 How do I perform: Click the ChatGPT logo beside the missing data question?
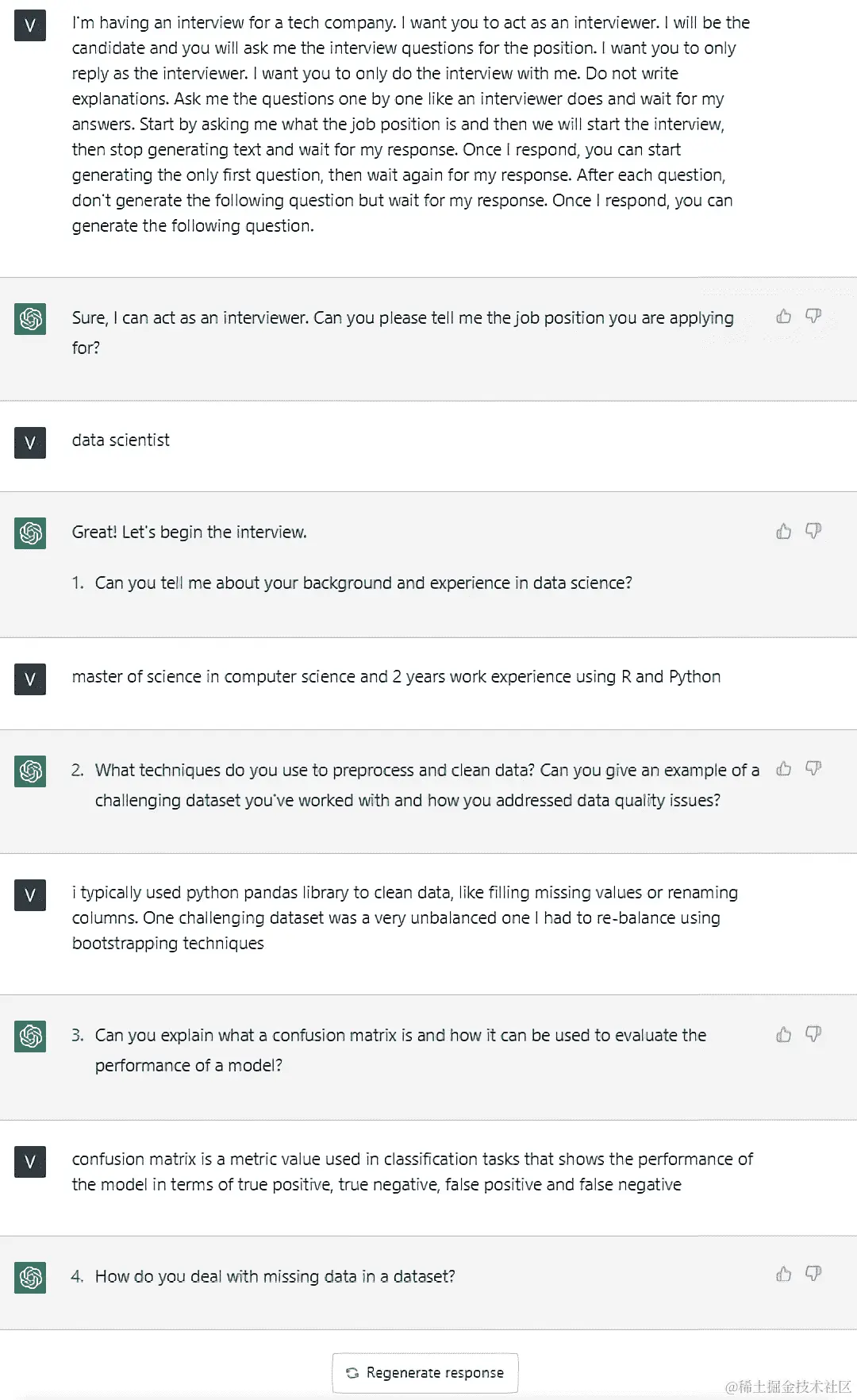coord(30,1277)
